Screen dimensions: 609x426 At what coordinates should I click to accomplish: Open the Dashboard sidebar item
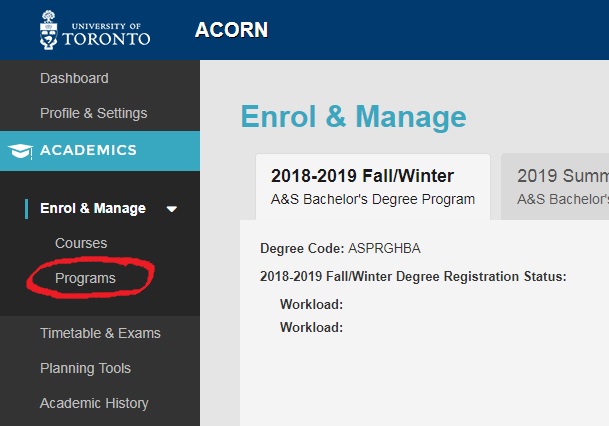tap(74, 78)
